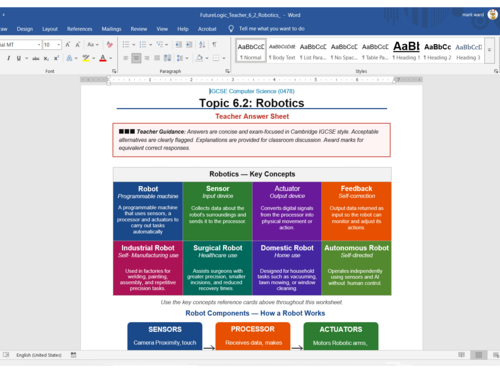Open underline style dropdown arrow
This screenshot has width=500, height=375.
[26, 58]
